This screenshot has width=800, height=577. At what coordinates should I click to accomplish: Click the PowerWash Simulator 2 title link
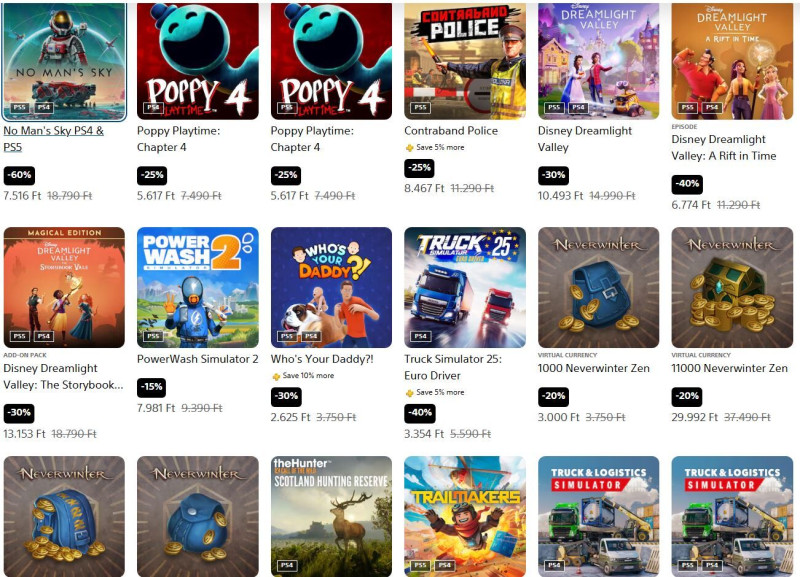pyautogui.click(x=197, y=359)
